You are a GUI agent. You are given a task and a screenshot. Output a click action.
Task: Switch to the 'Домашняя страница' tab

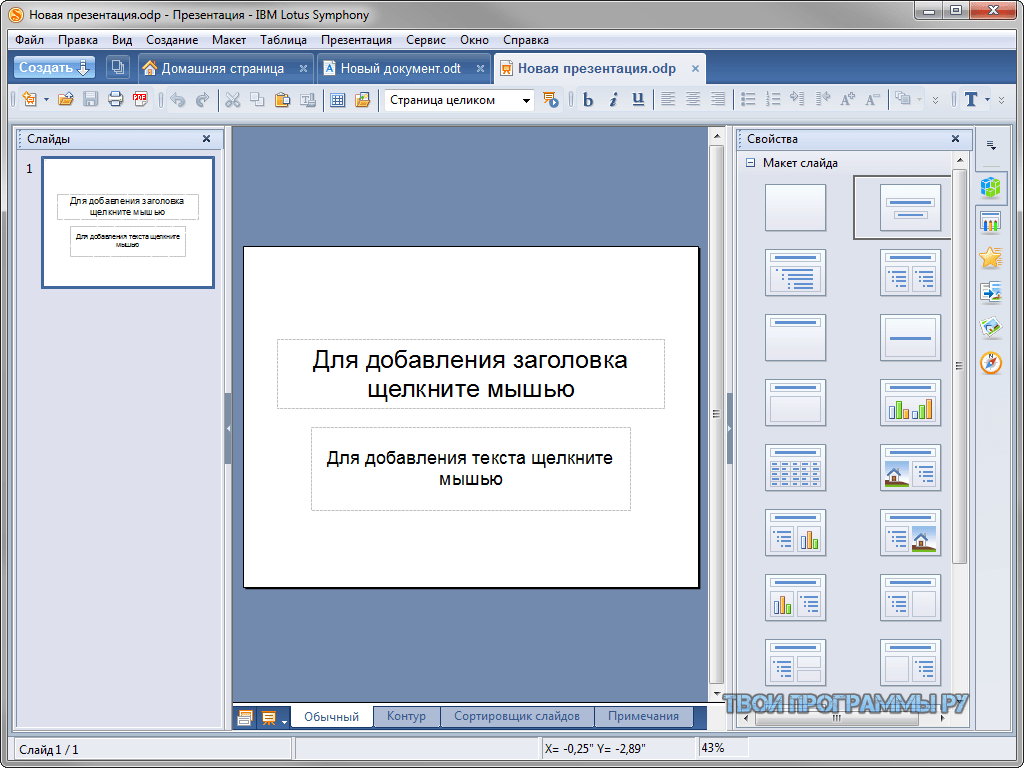tap(223, 69)
